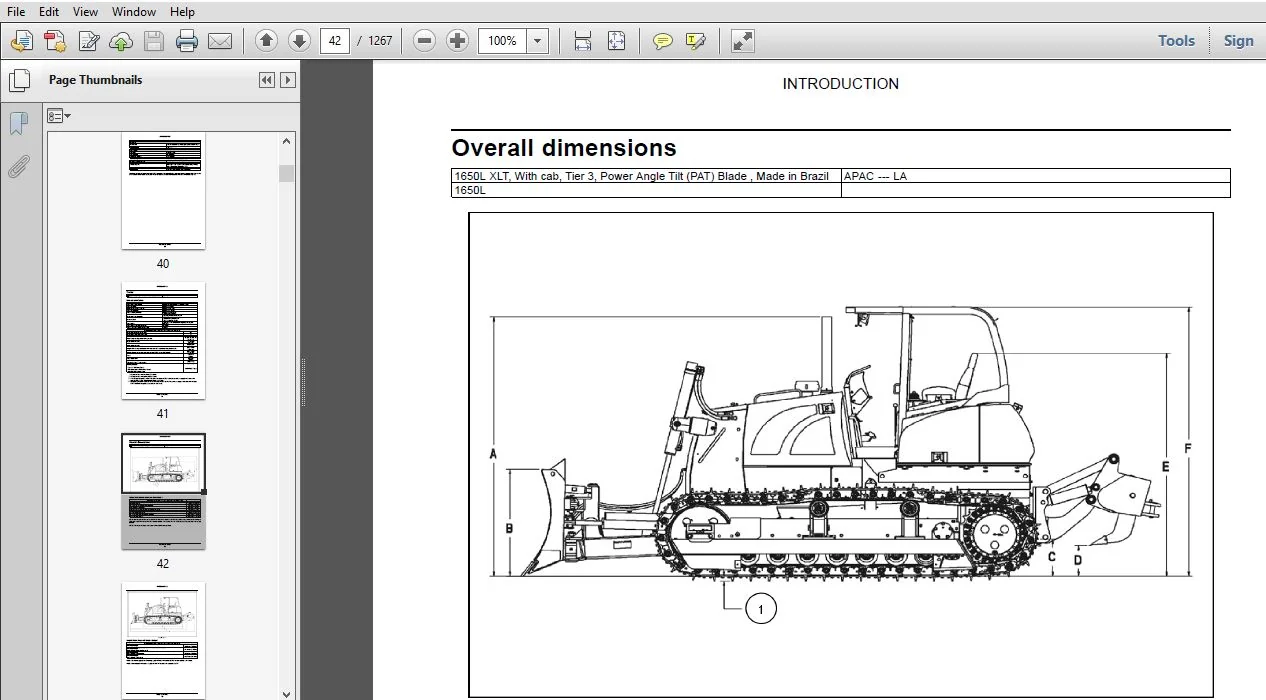
Task: Click the dimension label 'F' in diagram
Action: 1188,448
